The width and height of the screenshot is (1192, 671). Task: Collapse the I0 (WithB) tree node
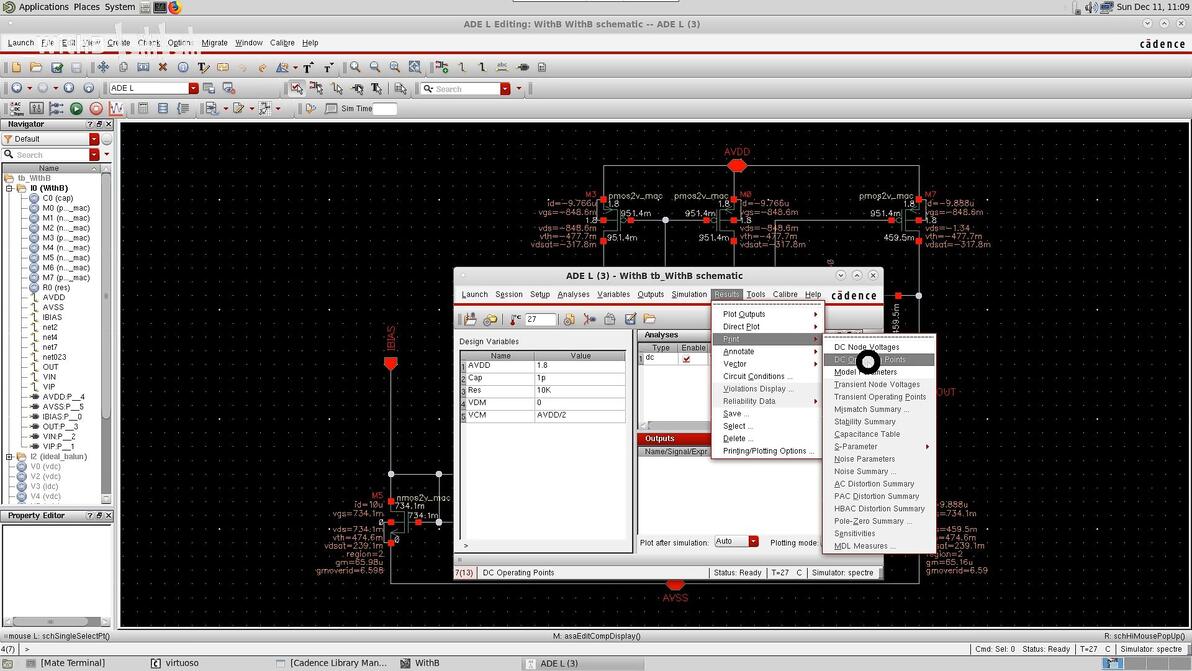[9, 188]
